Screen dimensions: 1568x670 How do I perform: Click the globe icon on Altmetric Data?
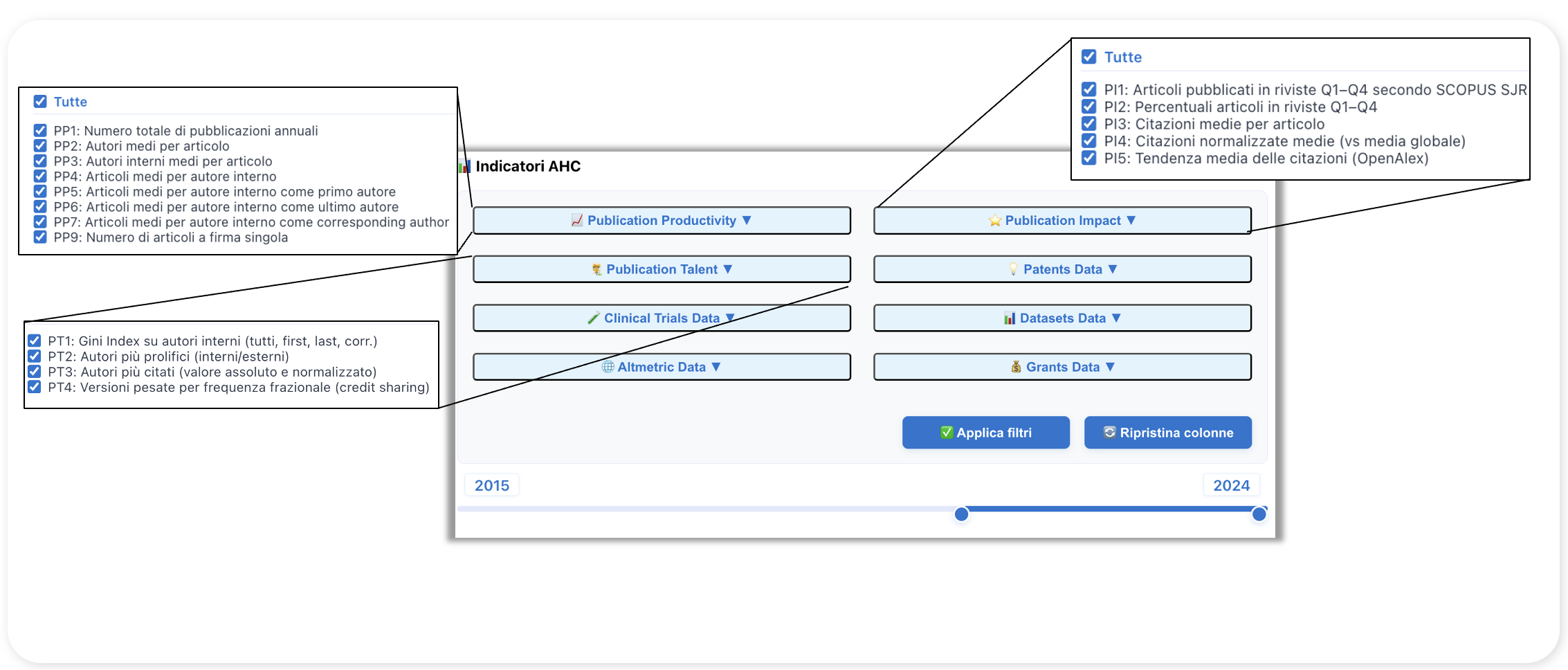pyautogui.click(x=607, y=367)
